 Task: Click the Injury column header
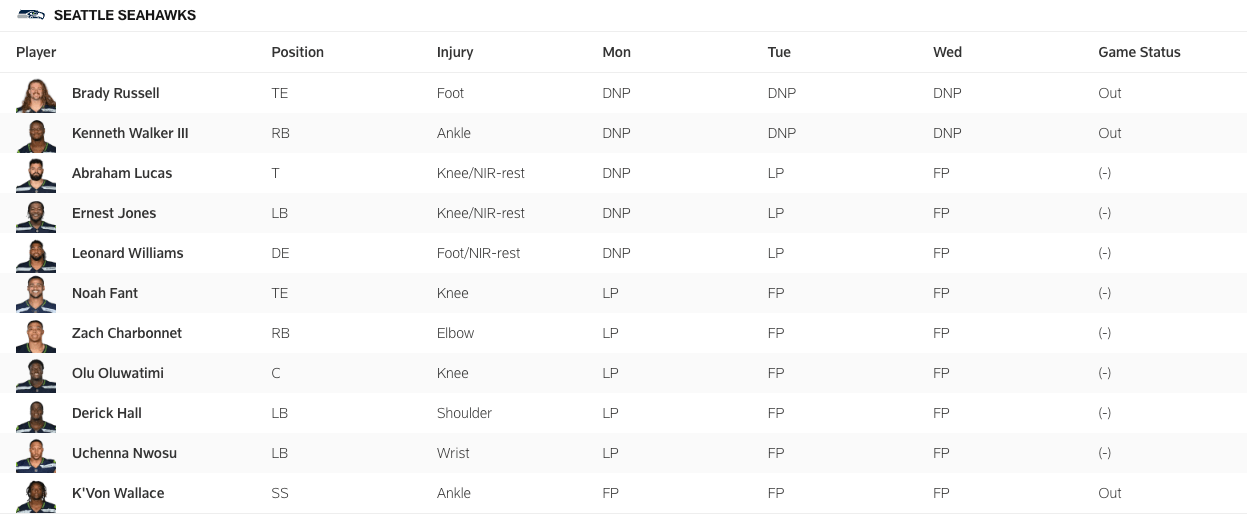[x=455, y=52]
